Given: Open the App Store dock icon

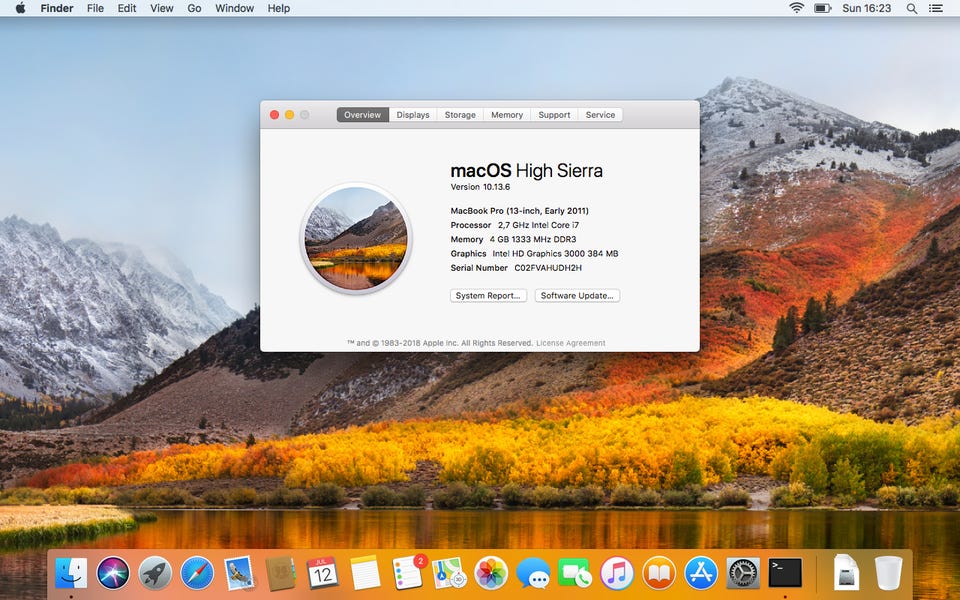Looking at the screenshot, I should [700, 573].
